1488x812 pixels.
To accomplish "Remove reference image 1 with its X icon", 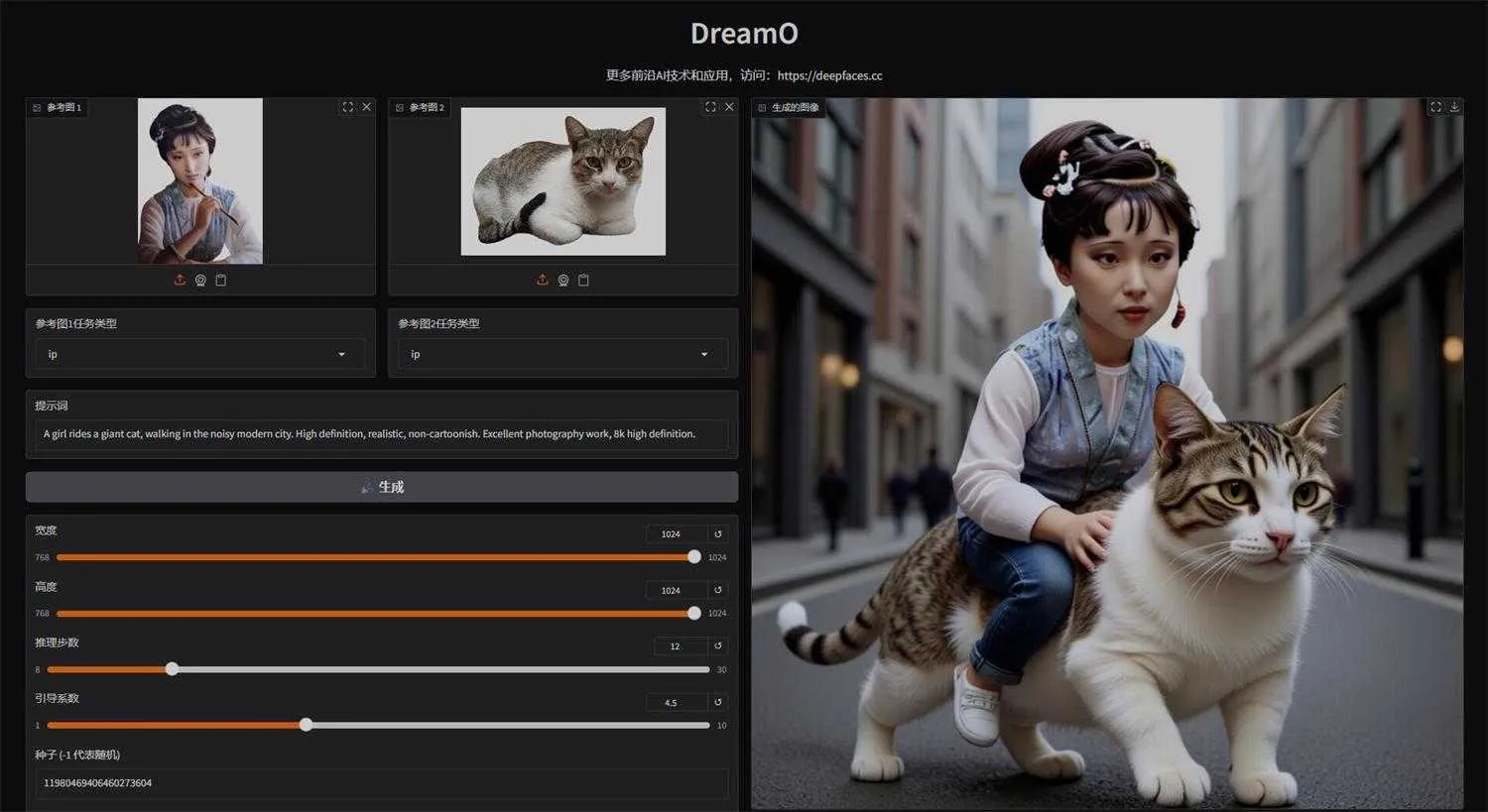I will click(367, 107).
